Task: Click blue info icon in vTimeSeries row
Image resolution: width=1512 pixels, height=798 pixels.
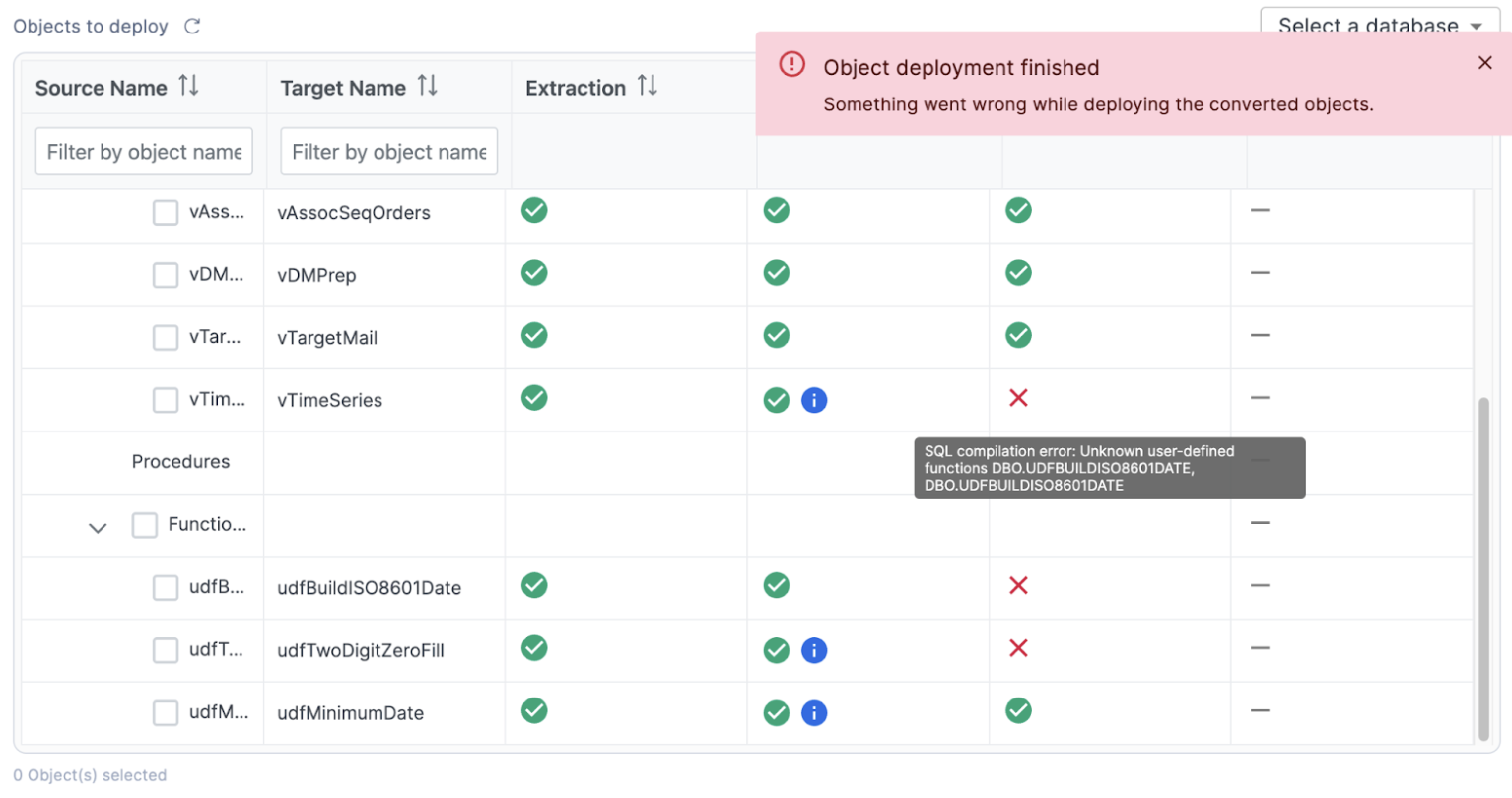Action: coord(814,400)
